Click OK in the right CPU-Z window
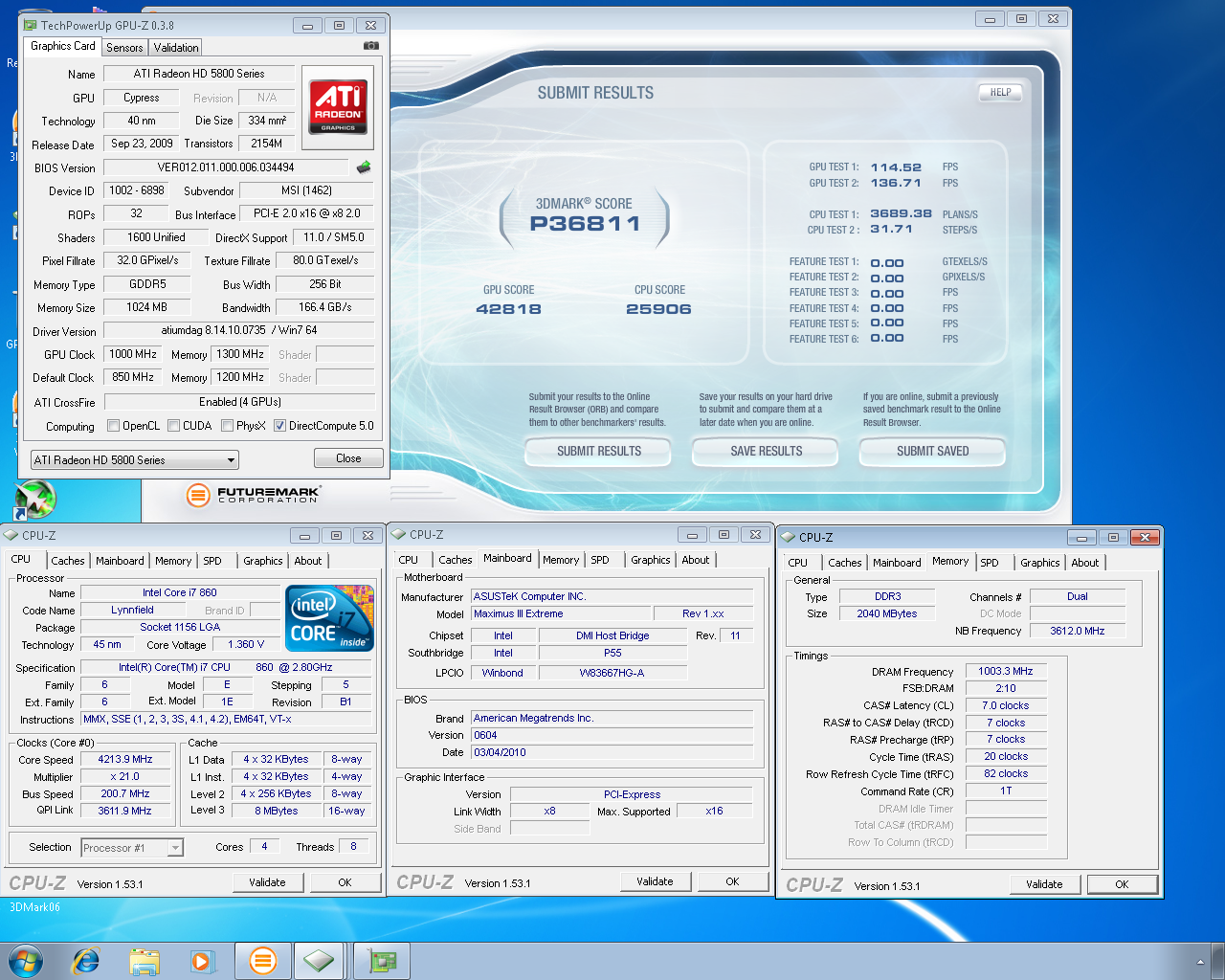 click(x=1122, y=884)
